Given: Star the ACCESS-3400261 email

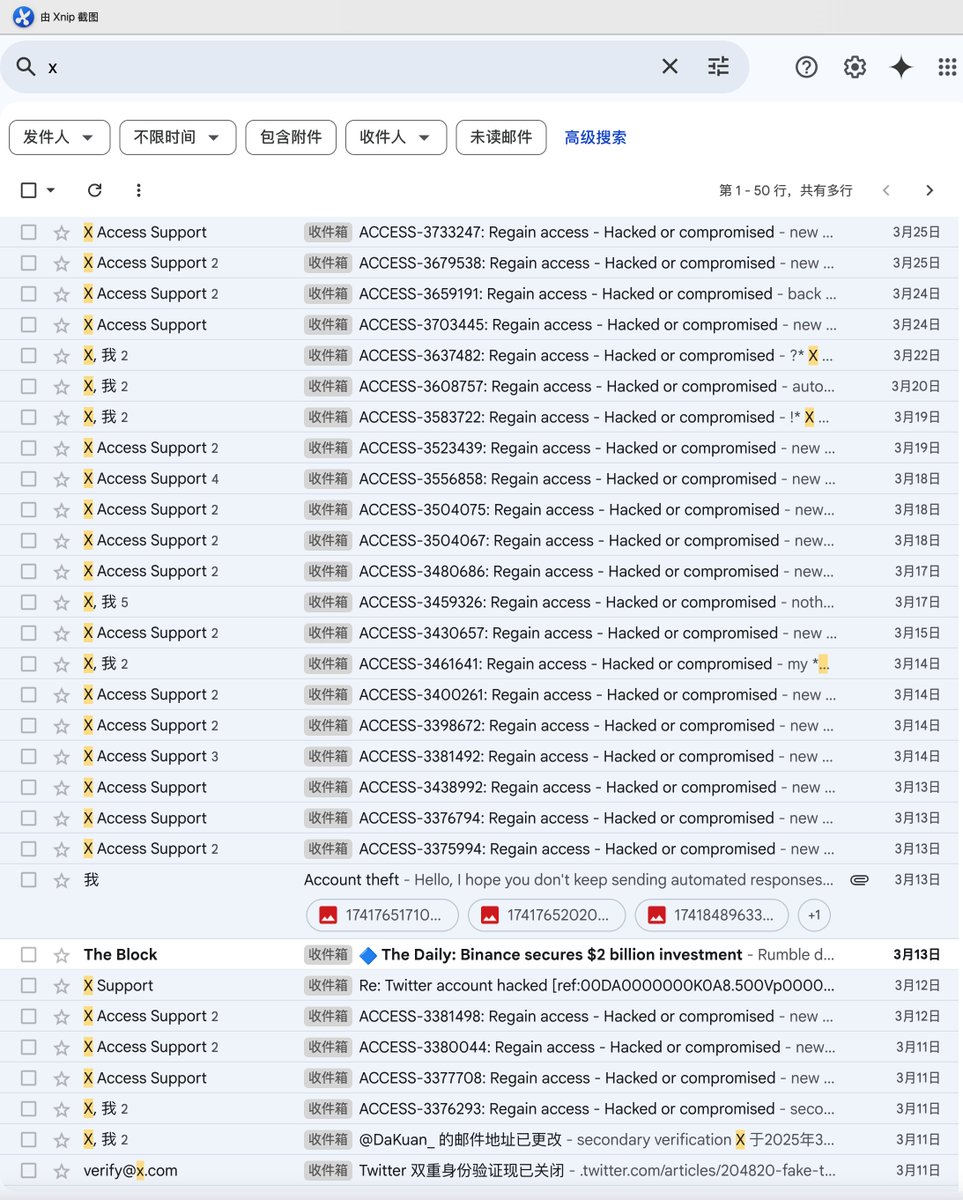Looking at the screenshot, I should click(62, 695).
